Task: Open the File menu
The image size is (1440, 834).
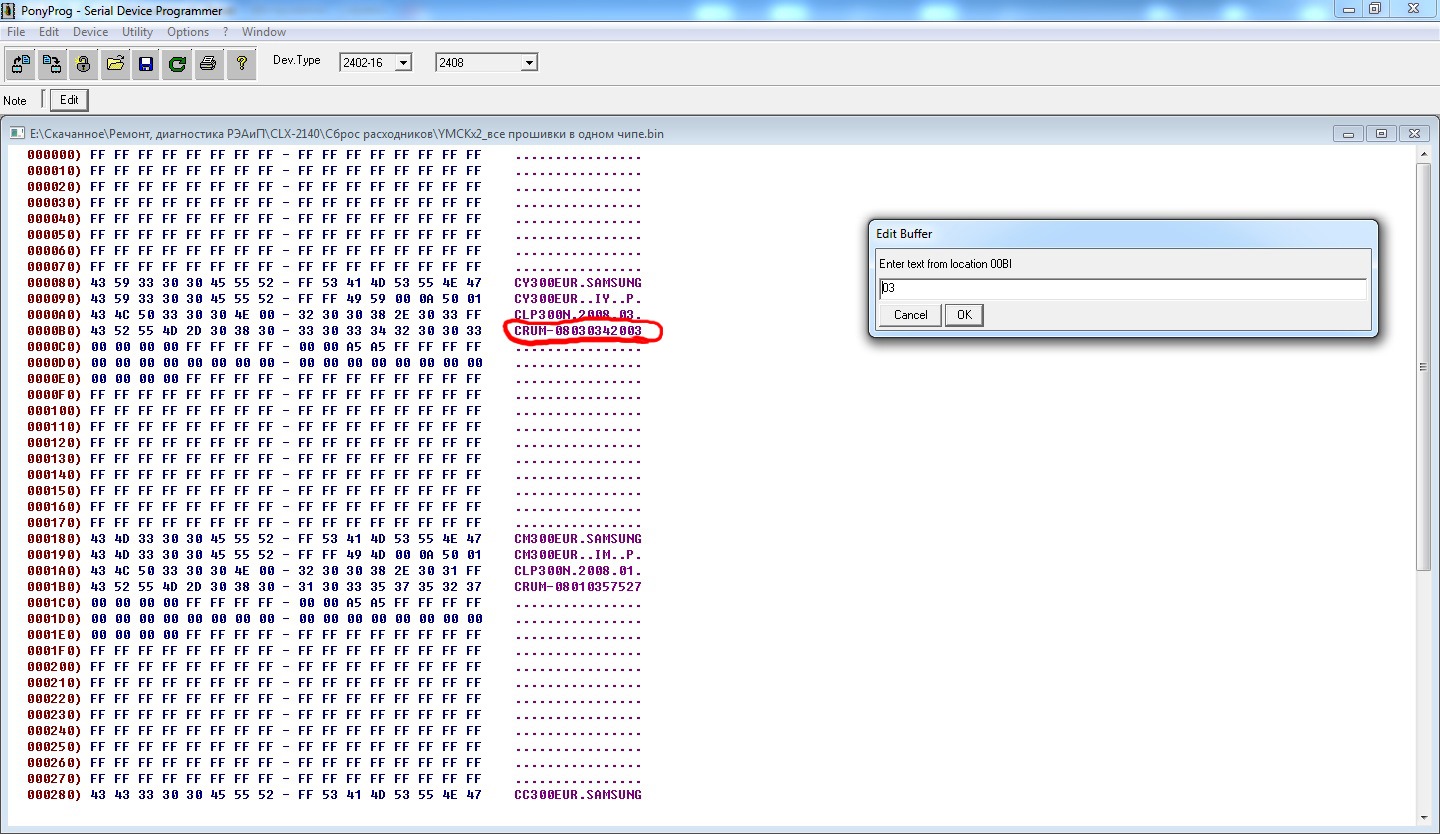Action: click(x=16, y=32)
